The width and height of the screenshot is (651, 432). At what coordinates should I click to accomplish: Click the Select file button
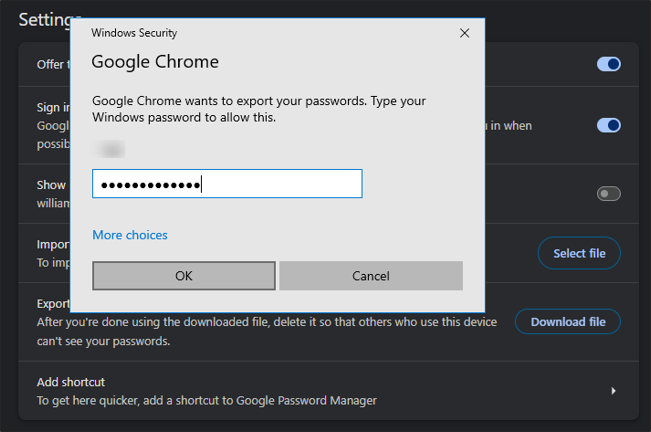(579, 253)
